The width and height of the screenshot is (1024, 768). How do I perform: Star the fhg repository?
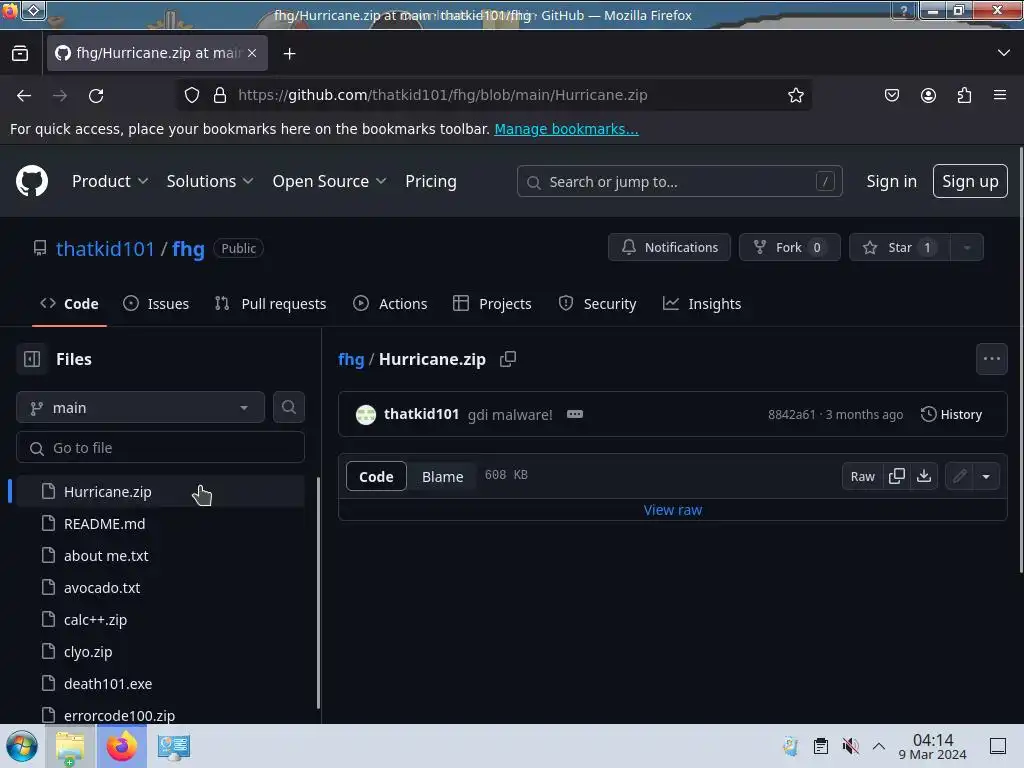pyautogui.click(x=899, y=248)
